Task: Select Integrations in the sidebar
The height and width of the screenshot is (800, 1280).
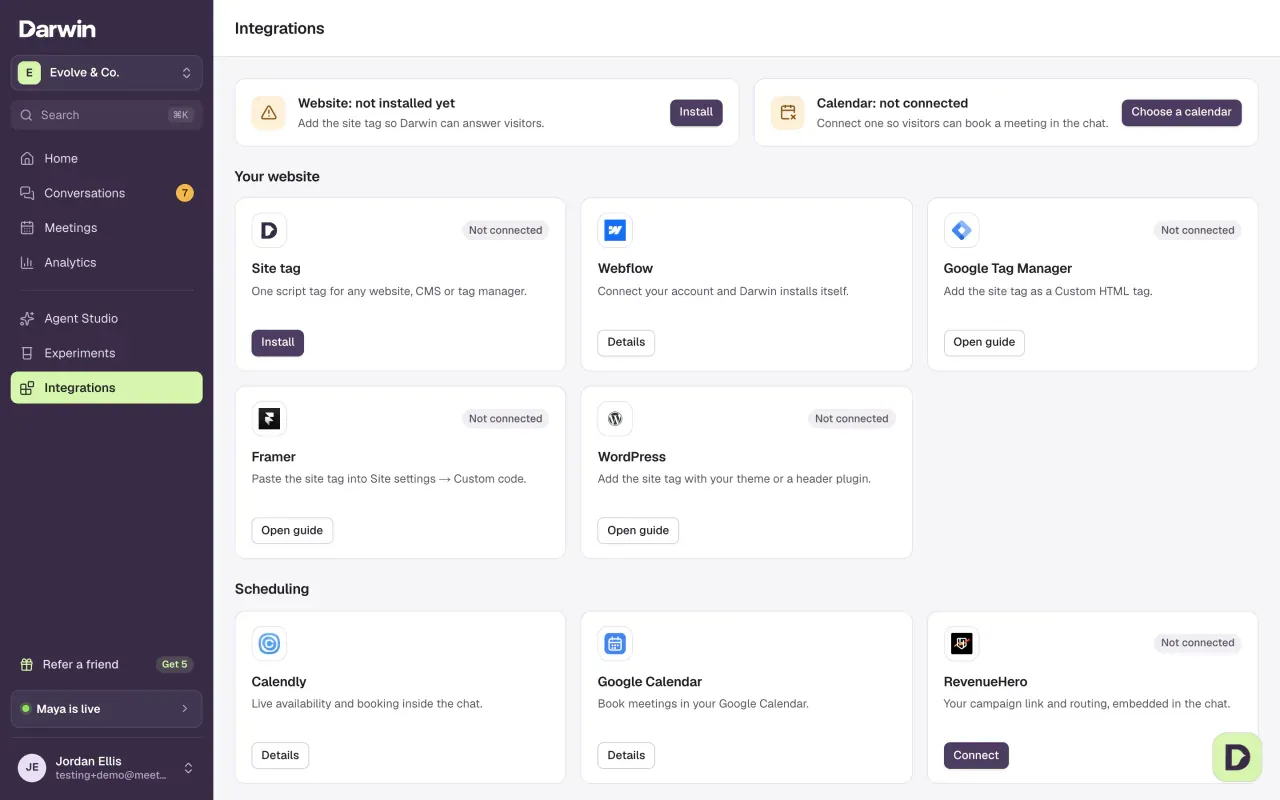Action: (x=107, y=388)
